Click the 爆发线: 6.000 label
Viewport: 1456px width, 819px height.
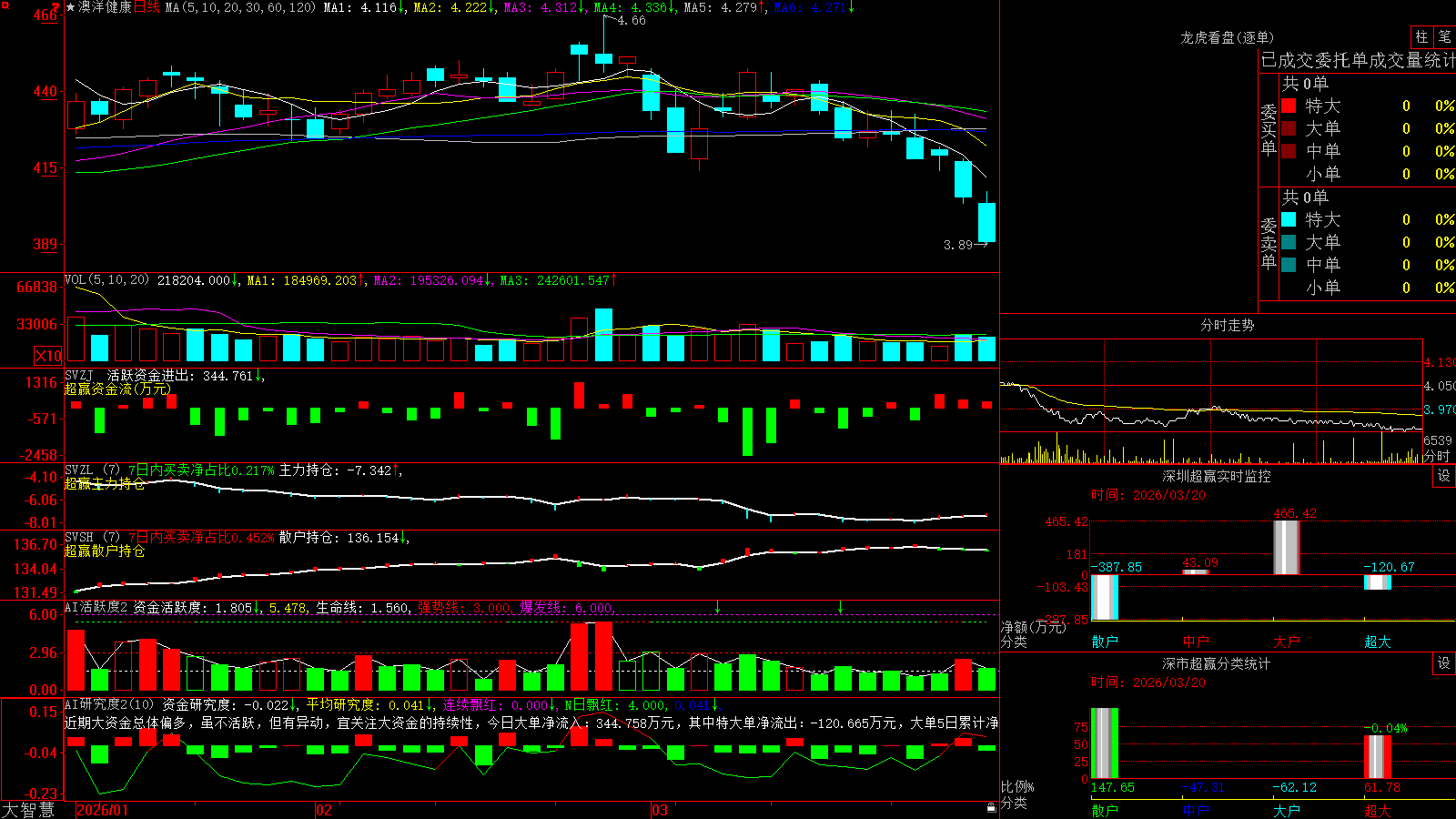tap(568, 607)
